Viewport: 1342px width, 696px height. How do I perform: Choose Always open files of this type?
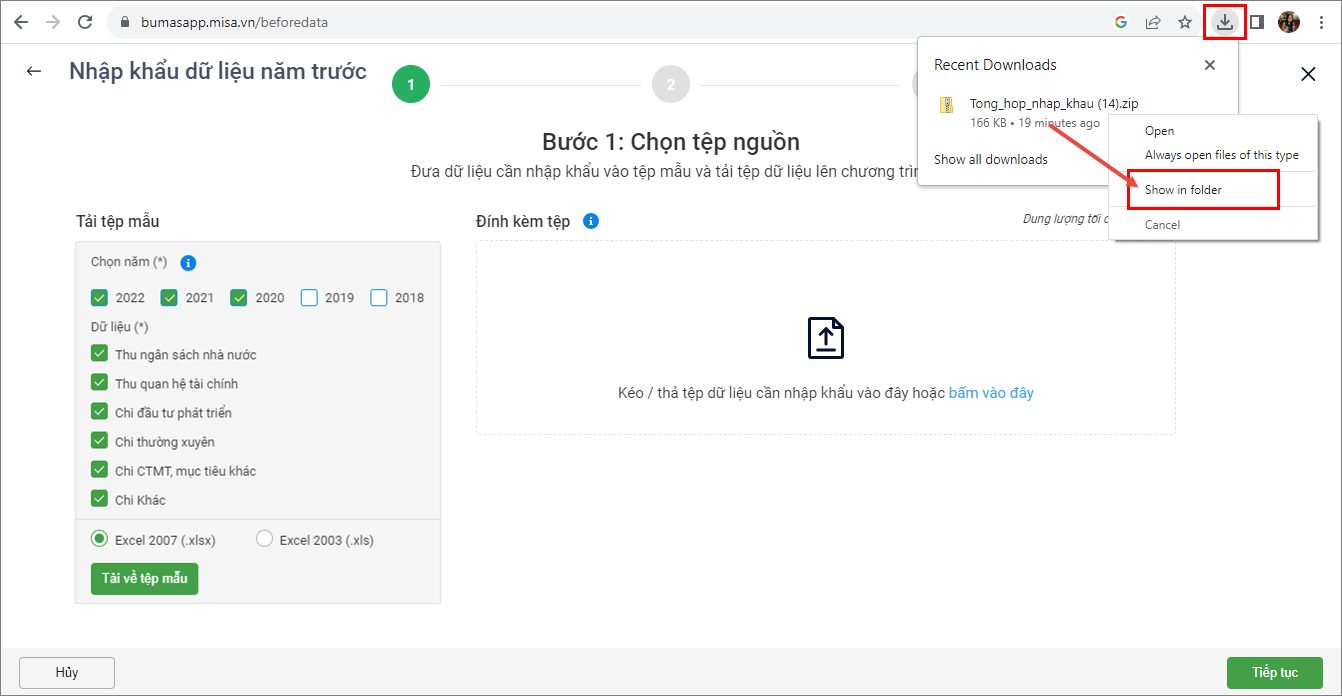pyautogui.click(x=1222, y=155)
